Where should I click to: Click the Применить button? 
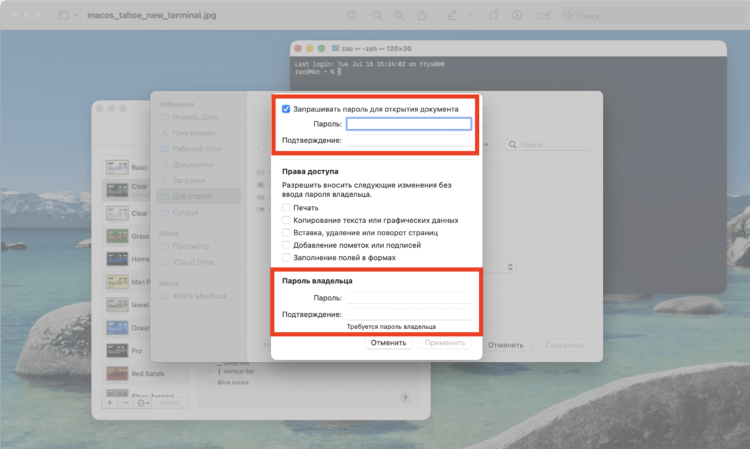tap(445, 343)
